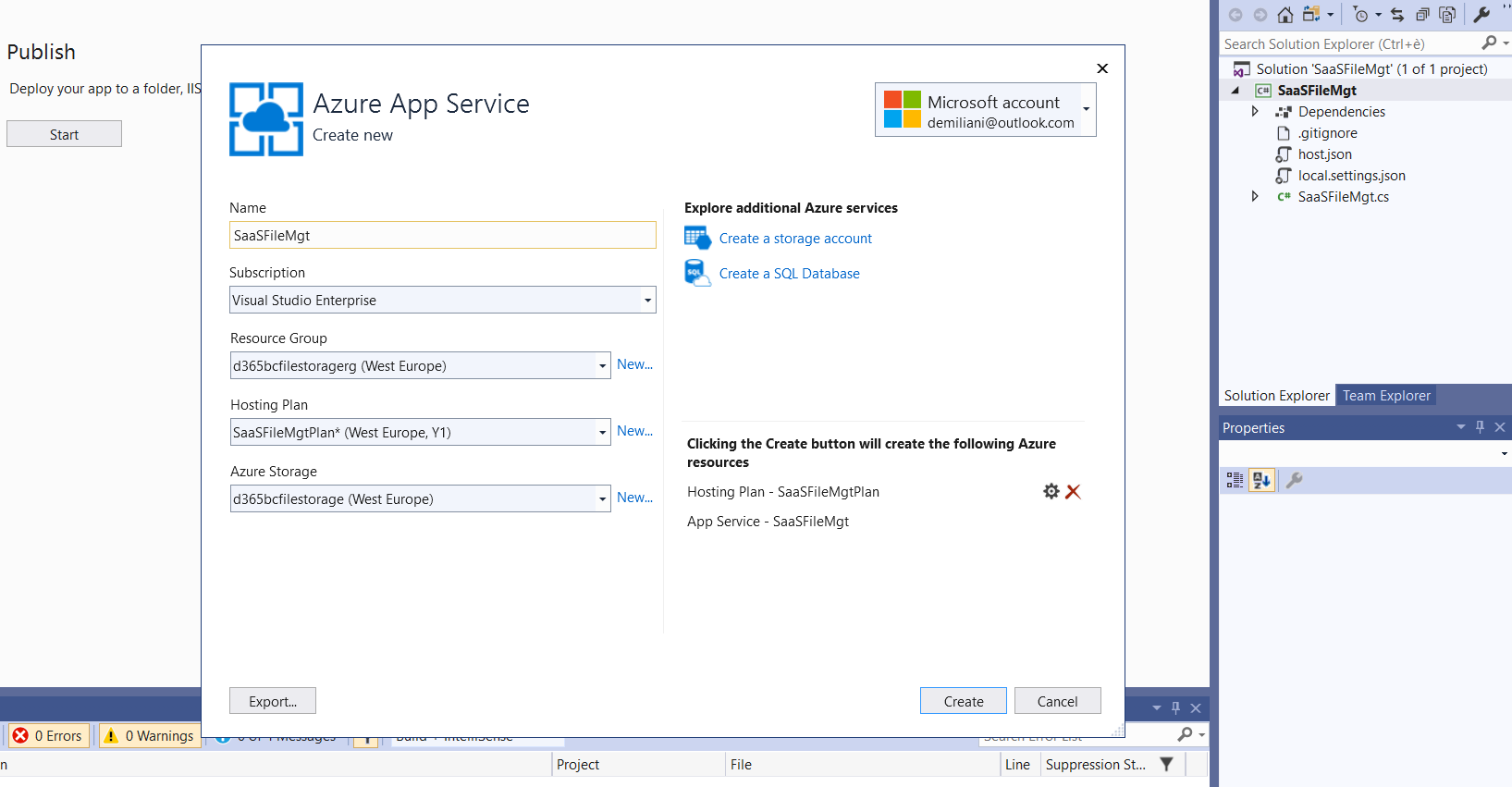Open the Subscription dropdown
Screen dimensions: 1512x787
(x=647, y=300)
